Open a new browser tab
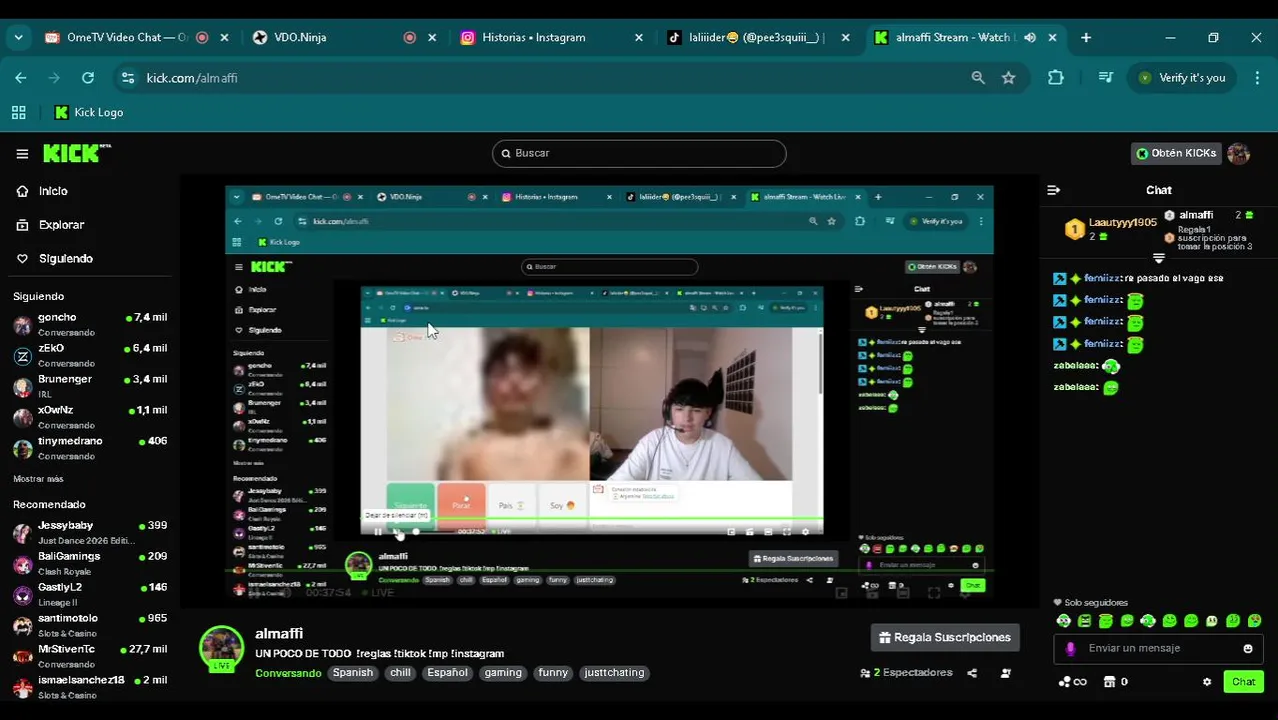The width and height of the screenshot is (1278, 720). click(1086, 37)
